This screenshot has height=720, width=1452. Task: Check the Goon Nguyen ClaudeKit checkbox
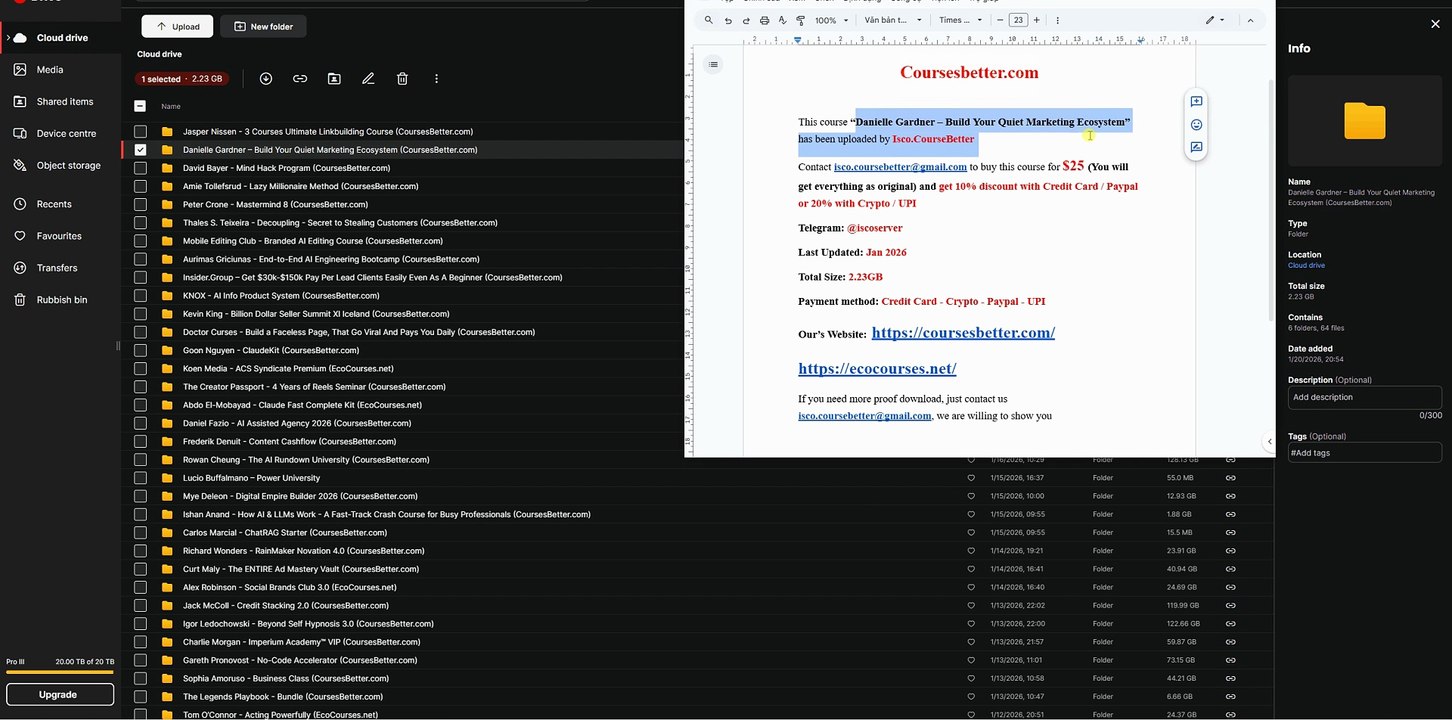click(x=140, y=351)
